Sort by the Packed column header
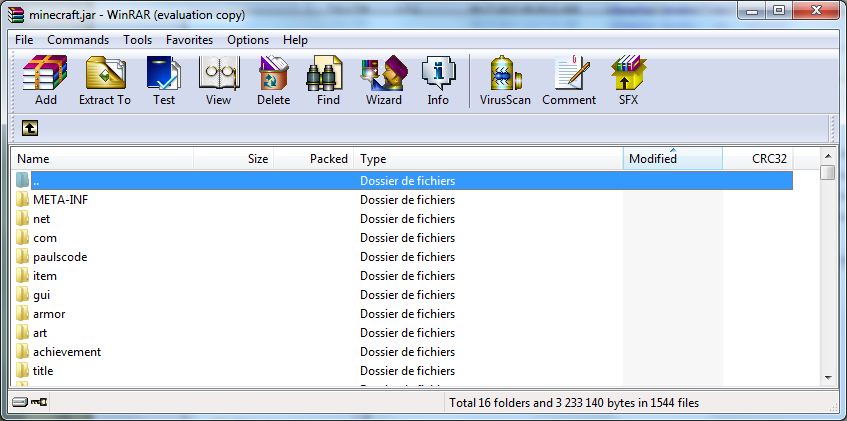 (x=314, y=159)
